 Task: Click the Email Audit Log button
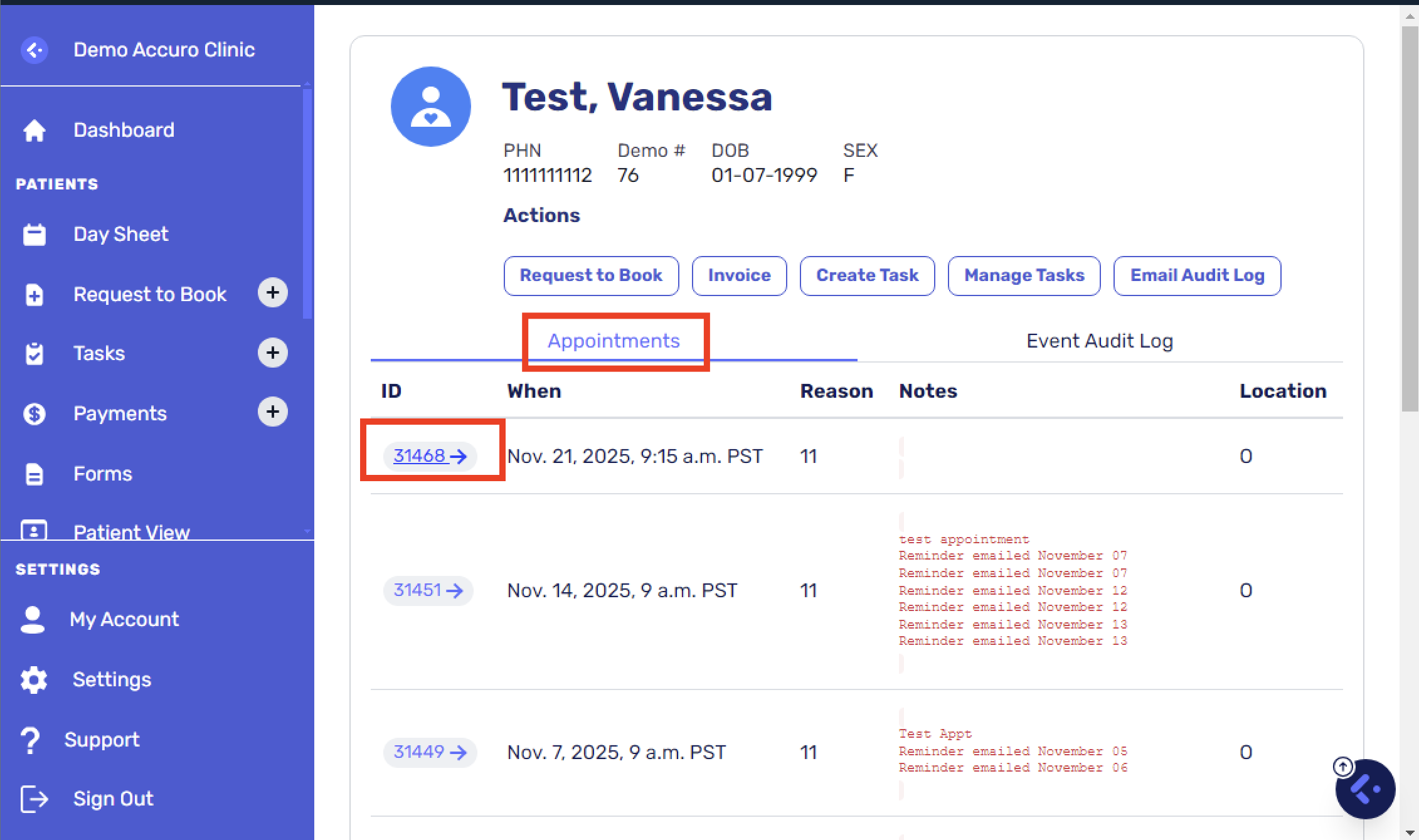(1197, 275)
